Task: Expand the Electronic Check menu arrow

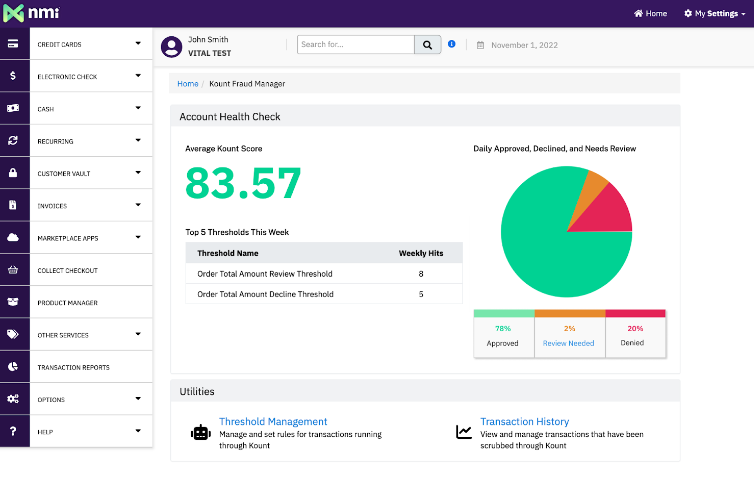Action: point(138,76)
